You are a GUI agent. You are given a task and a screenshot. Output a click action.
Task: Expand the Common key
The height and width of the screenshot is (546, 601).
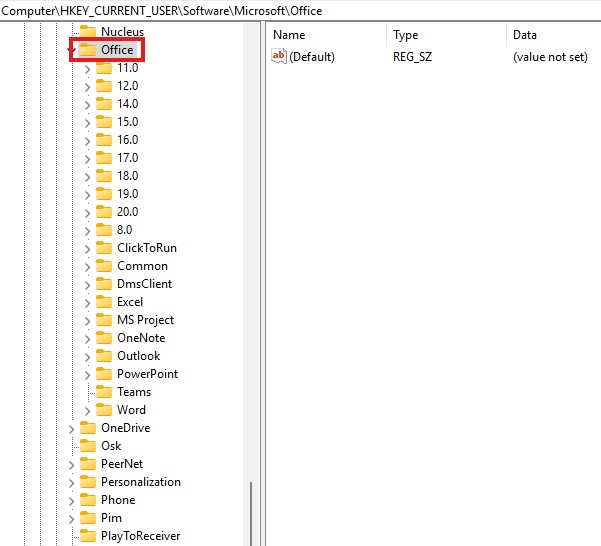click(x=87, y=267)
